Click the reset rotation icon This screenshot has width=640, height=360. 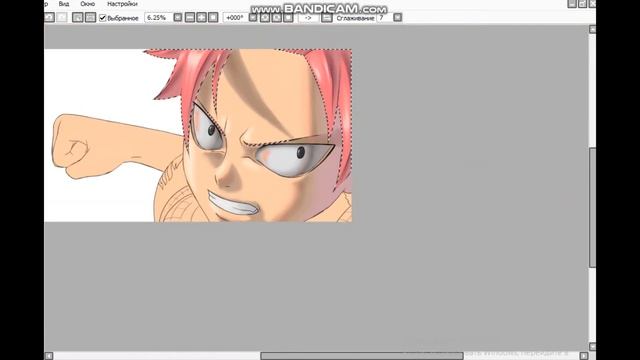point(289,17)
